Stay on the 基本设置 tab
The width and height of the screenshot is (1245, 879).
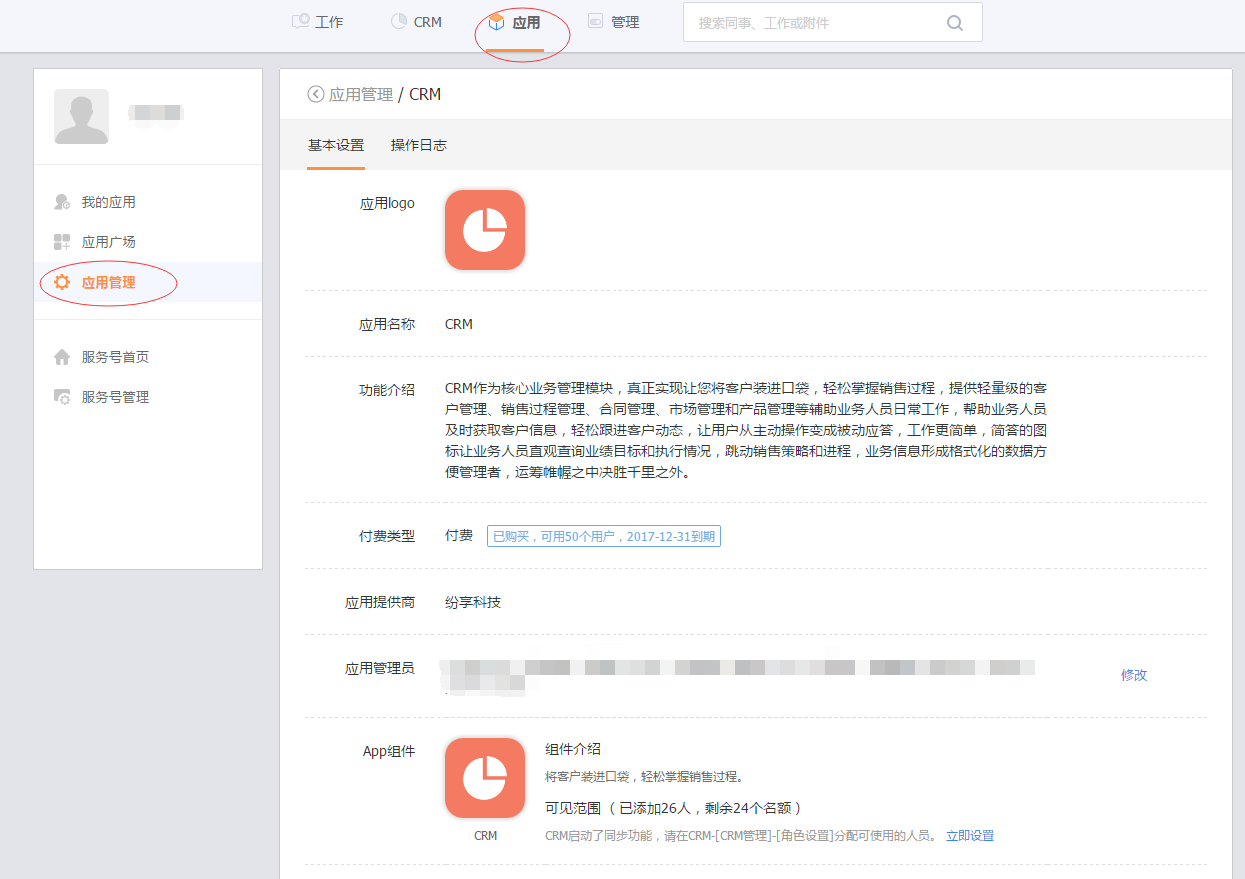334,145
